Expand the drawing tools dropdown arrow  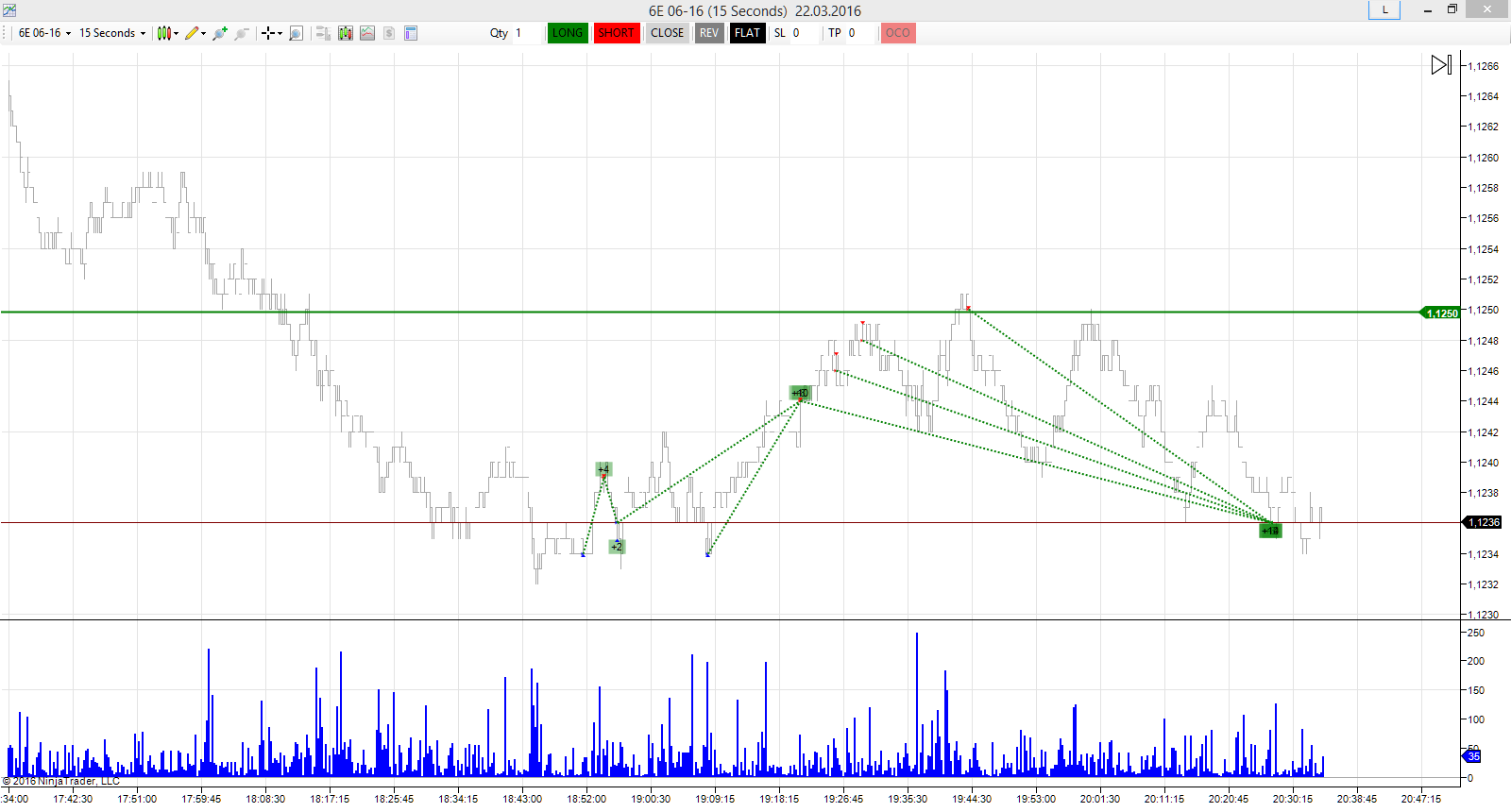203,34
